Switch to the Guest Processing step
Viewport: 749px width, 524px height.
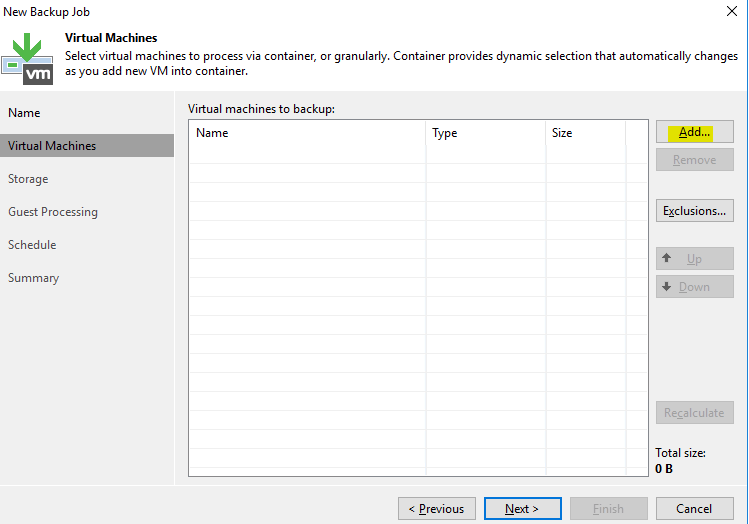tap(53, 212)
